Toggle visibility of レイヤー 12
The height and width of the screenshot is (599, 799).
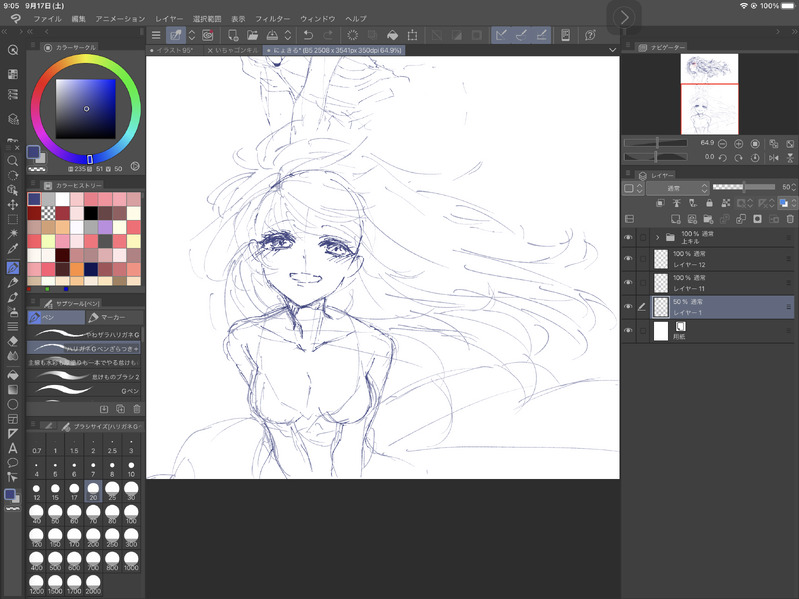(628, 259)
